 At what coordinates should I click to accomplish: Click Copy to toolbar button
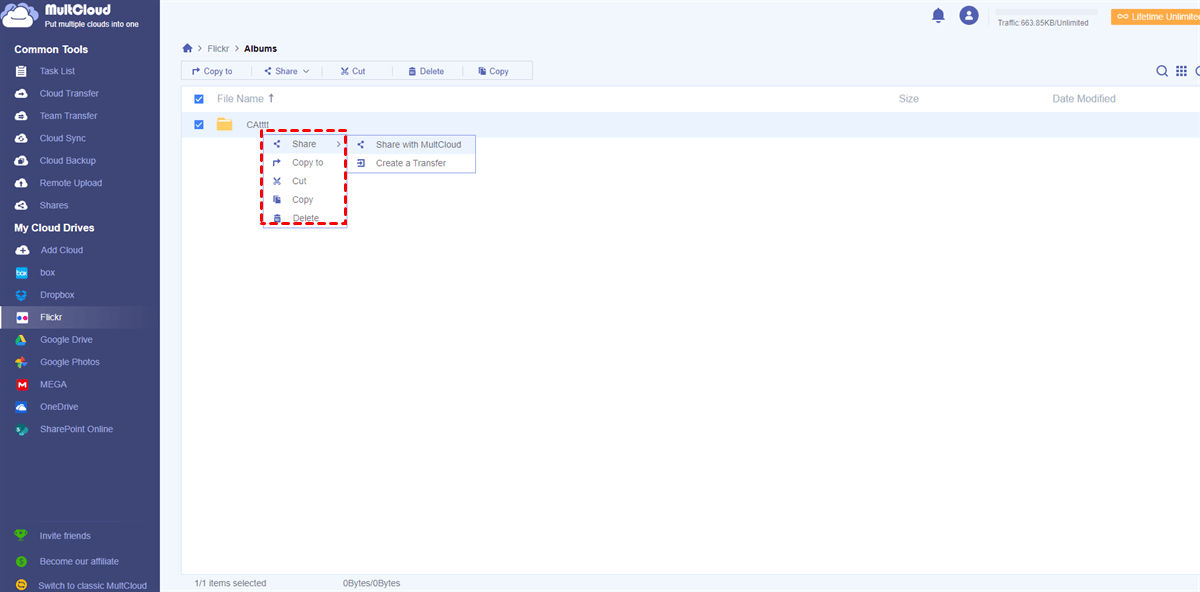[212, 71]
